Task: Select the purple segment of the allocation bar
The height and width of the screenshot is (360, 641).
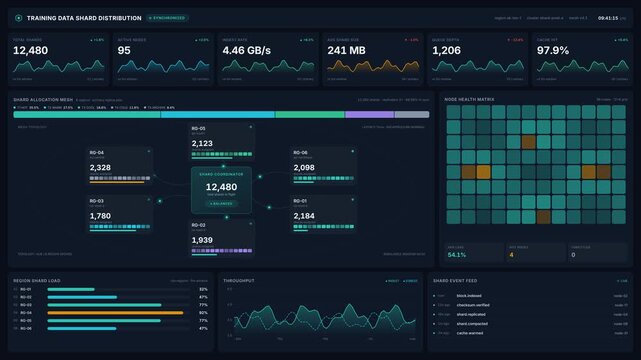Action: tap(370, 115)
